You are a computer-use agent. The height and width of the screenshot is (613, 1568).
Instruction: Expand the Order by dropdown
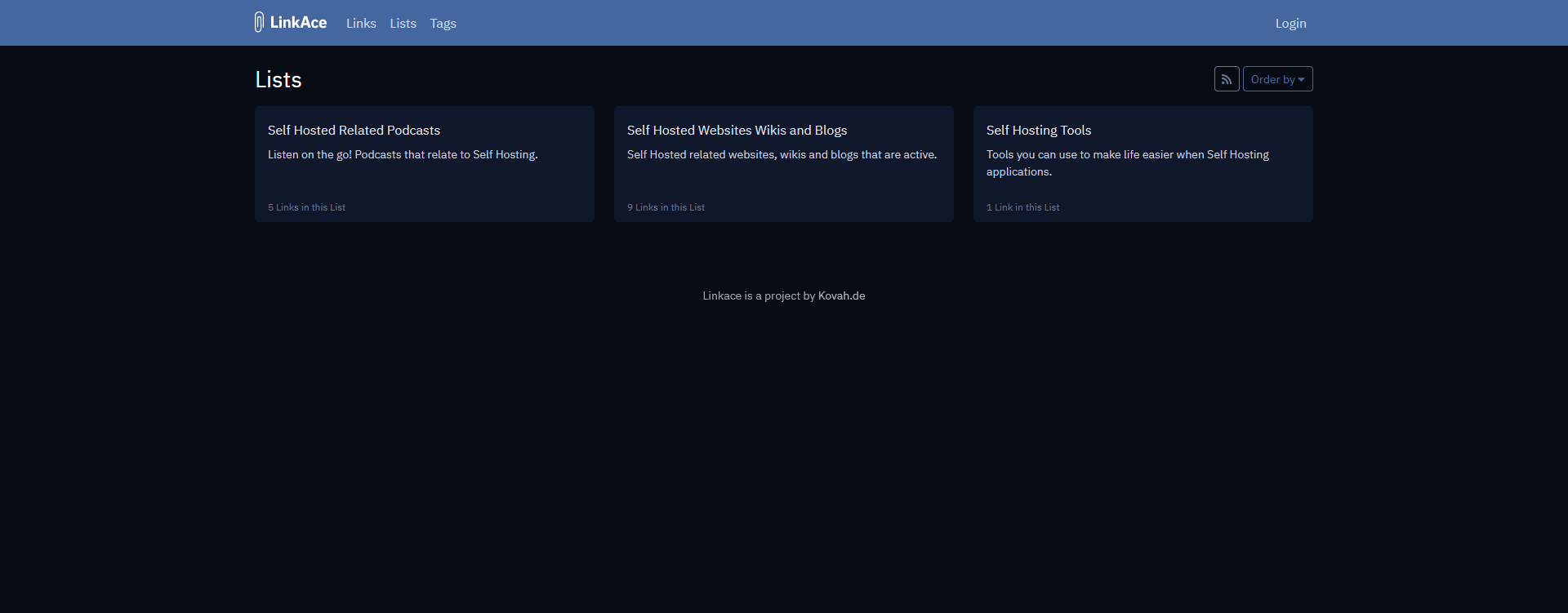pos(1277,79)
